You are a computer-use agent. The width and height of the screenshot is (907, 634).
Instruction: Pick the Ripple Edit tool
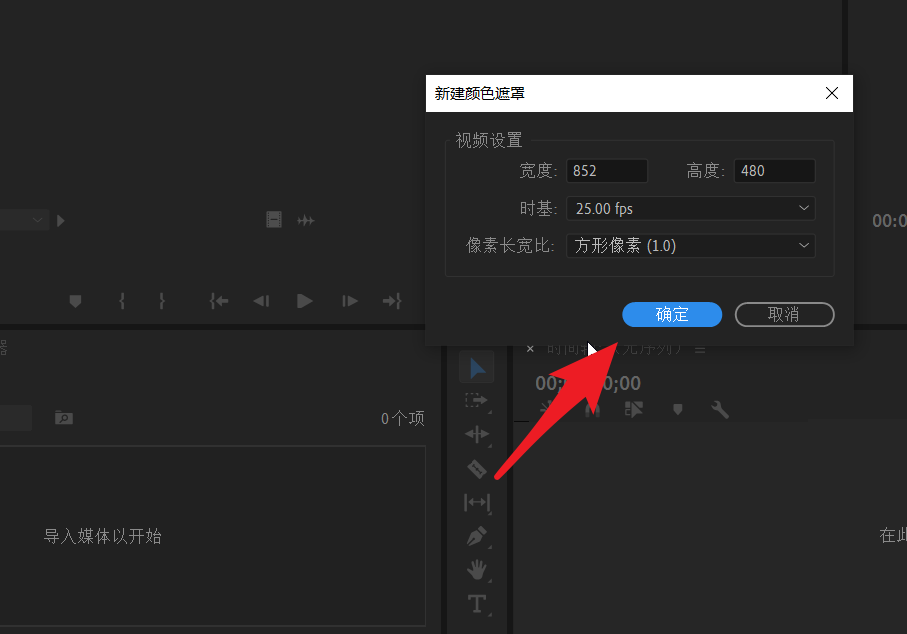[477, 434]
